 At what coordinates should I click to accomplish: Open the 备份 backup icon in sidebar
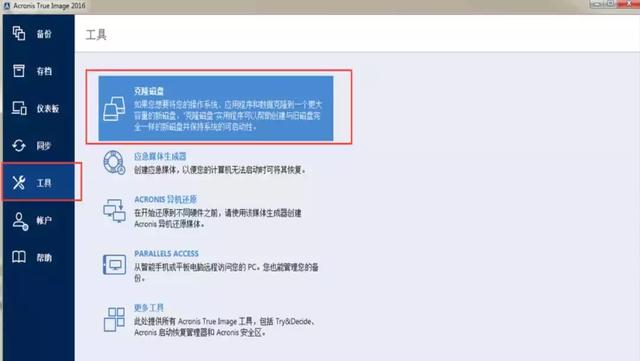19,33
